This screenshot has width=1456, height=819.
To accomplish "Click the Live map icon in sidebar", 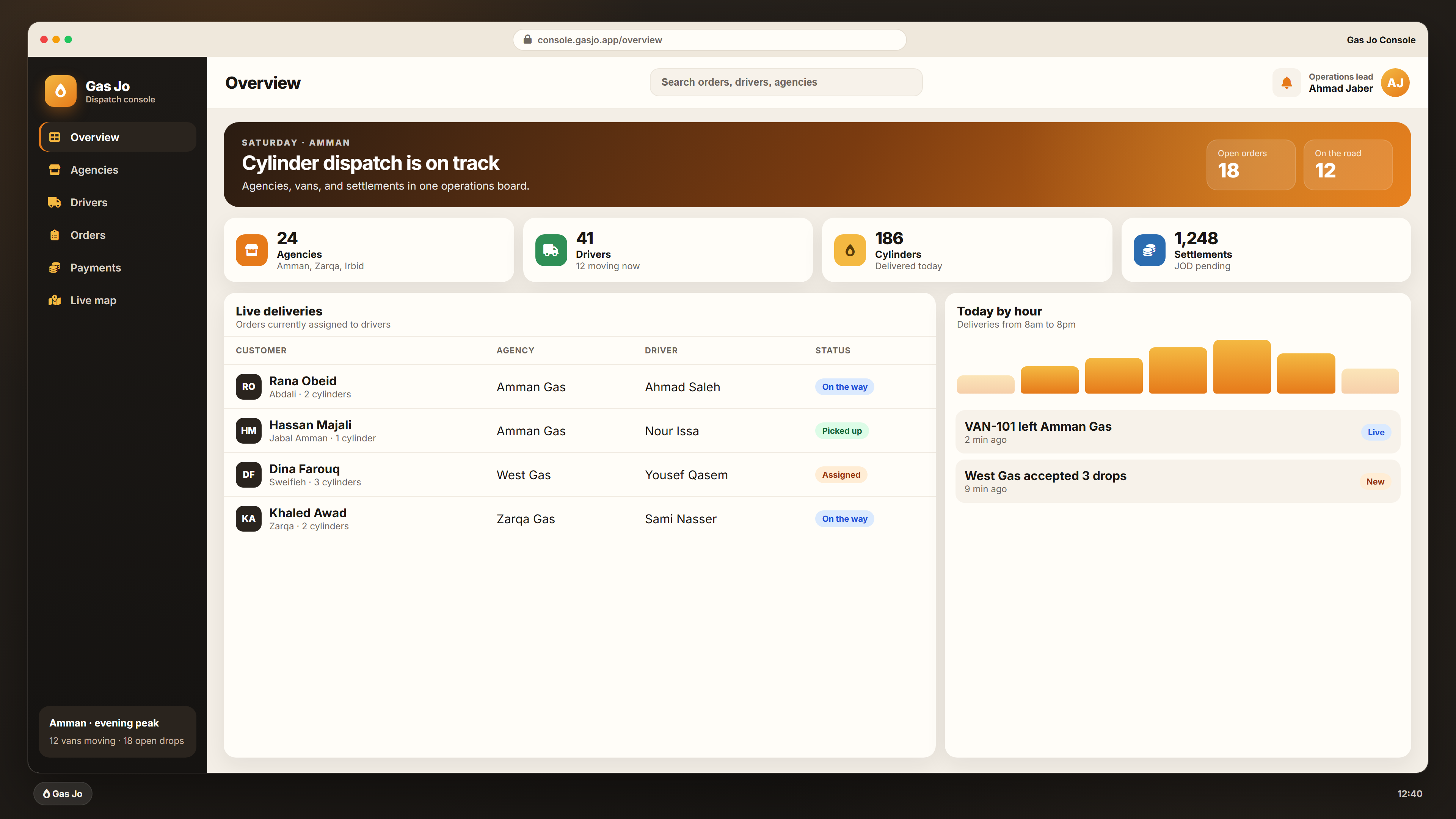I will (55, 300).
